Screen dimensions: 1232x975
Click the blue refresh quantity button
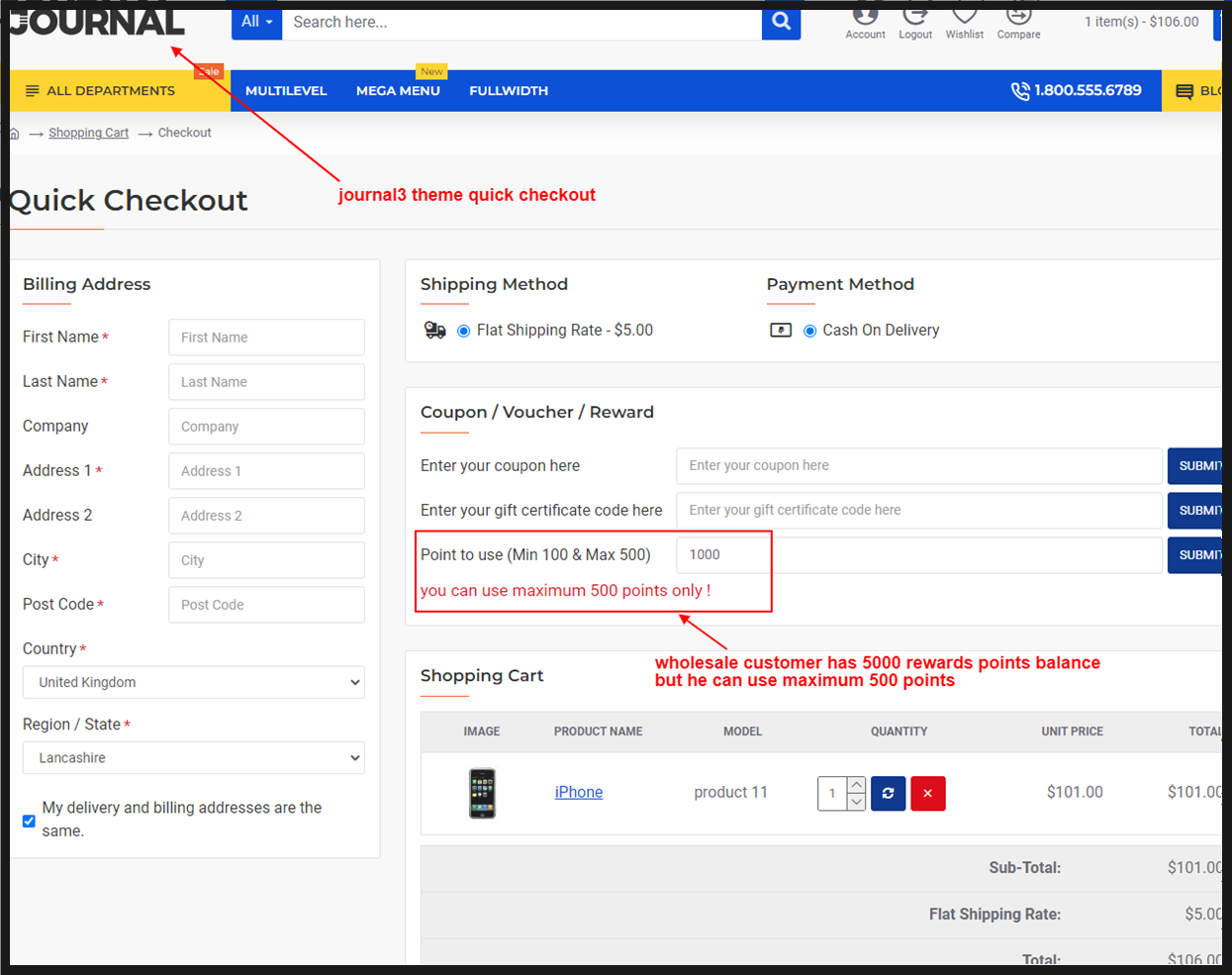pyautogui.click(x=888, y=793)
